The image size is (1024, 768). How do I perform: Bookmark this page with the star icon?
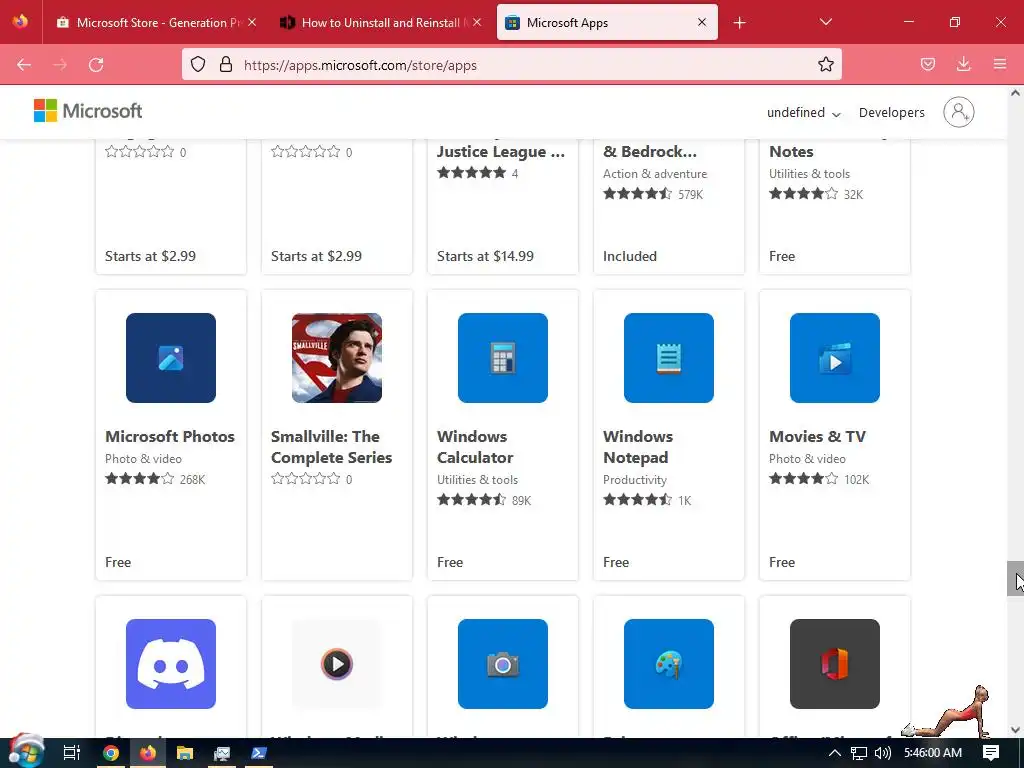[x=825, y=65]
